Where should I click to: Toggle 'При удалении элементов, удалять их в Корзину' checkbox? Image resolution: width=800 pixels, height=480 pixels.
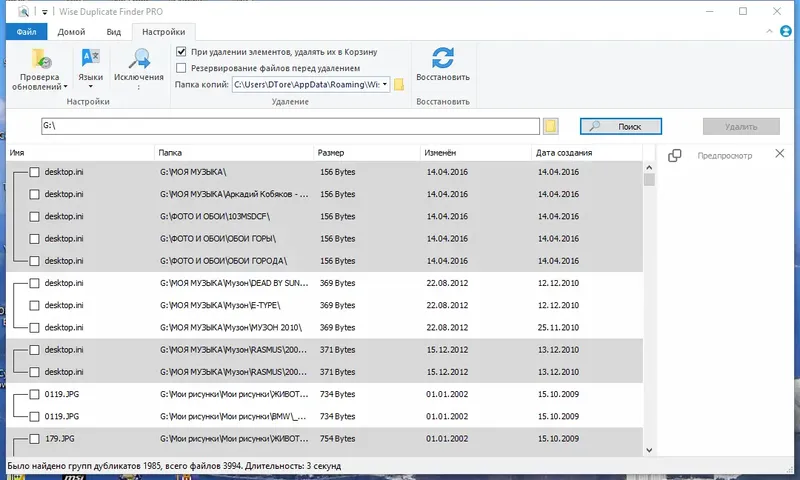point(181,52)
